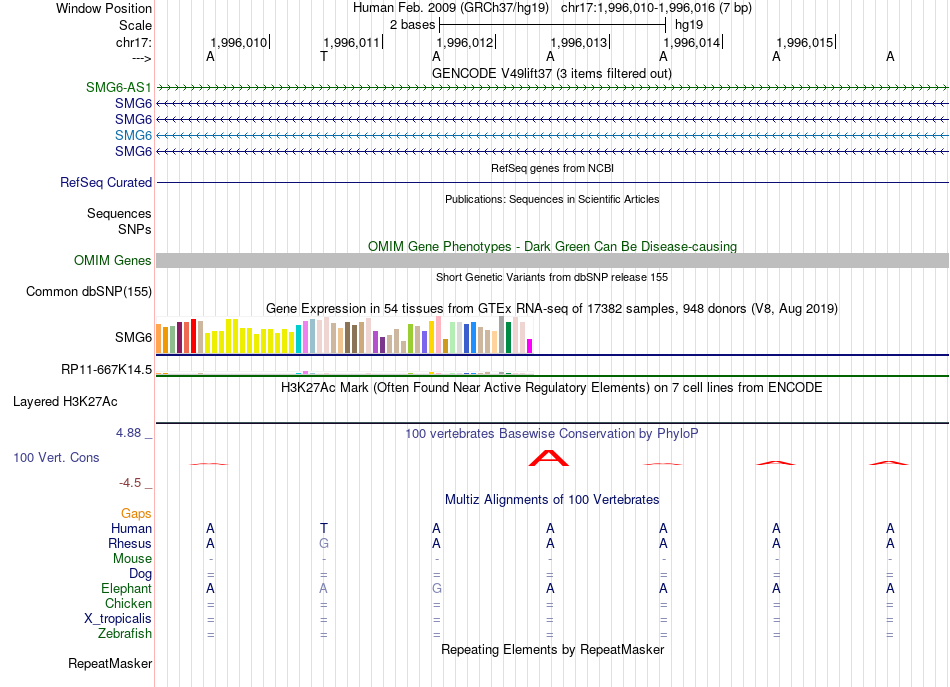
Task: Click Short Genetic Variants from dbSNP title
Action: pos(552,277)
